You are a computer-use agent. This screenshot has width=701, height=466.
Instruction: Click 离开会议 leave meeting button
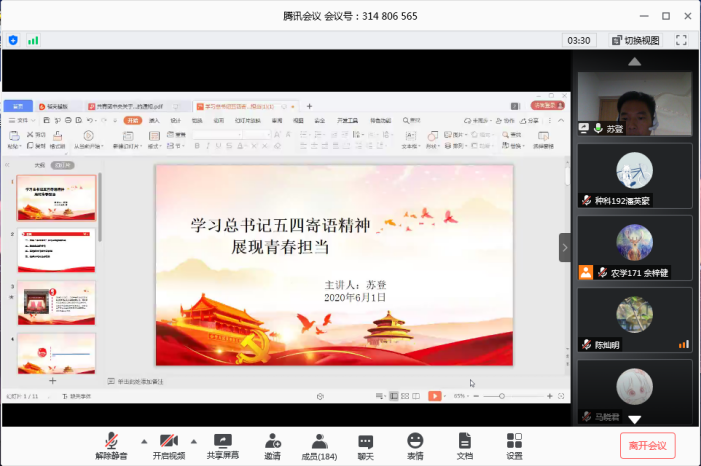tap(648, 445)
